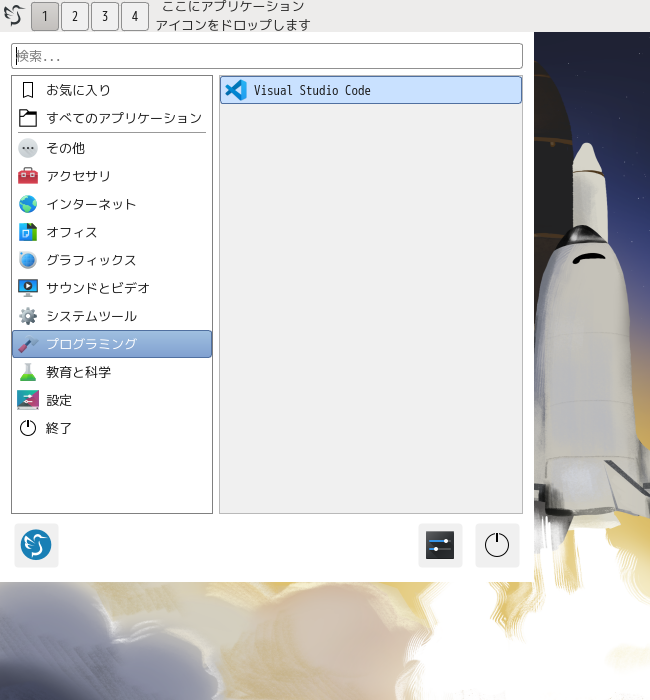Click the power logout button at bottom

[x=497, y=545]
